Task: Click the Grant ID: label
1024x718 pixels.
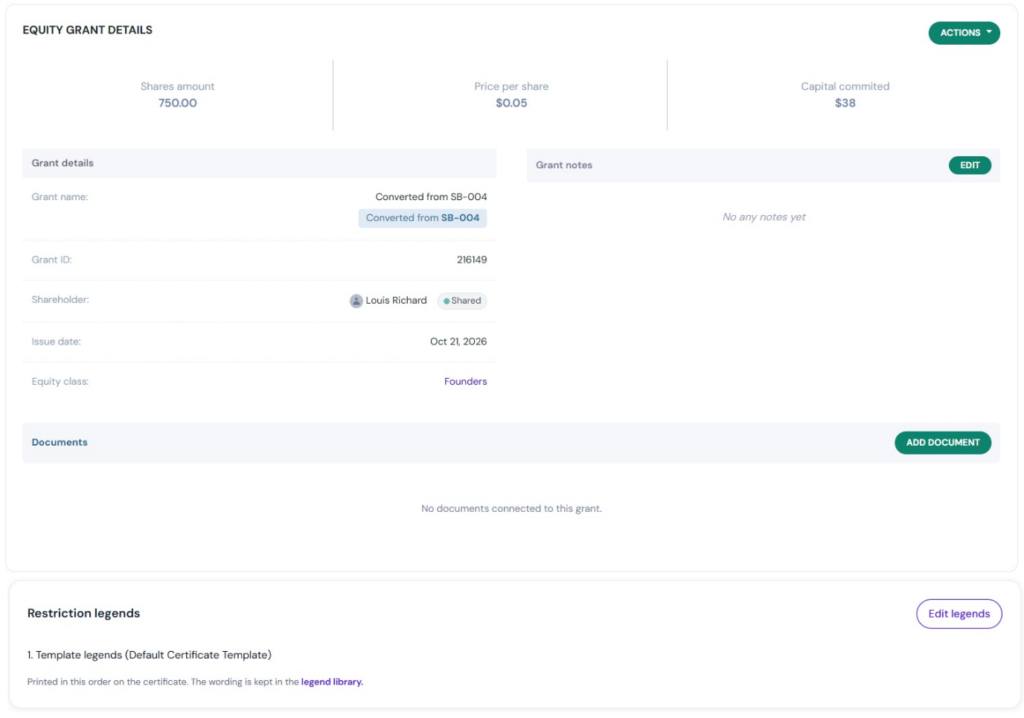Action: [52, 260]
